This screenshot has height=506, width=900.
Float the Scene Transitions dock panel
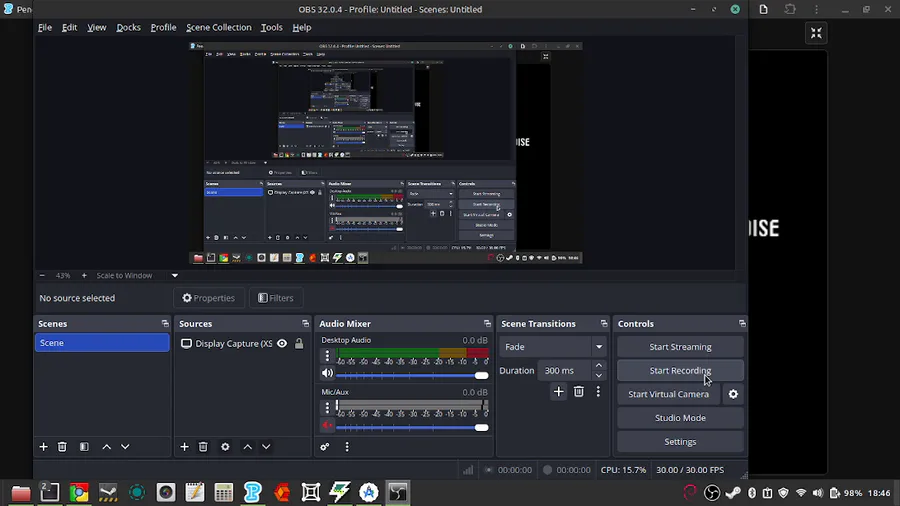tap(604, 324)
